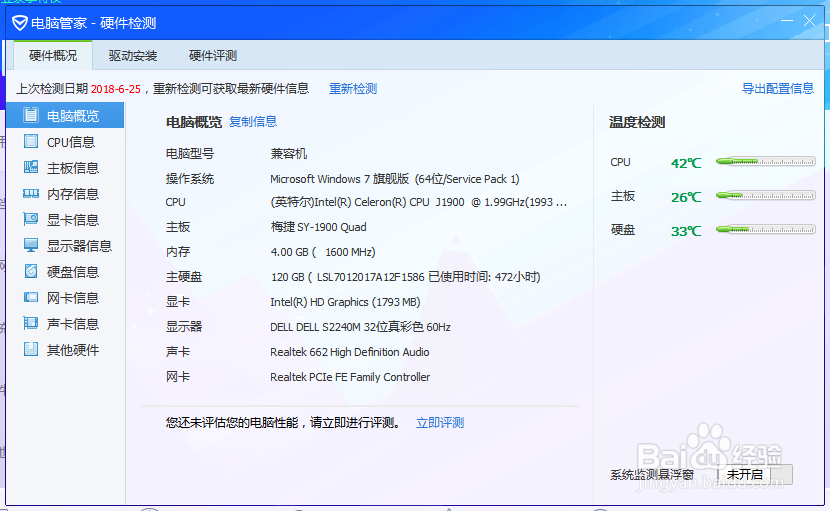Click the 显示器信息 monitor icon
The image size is (830, 511).
31,245
